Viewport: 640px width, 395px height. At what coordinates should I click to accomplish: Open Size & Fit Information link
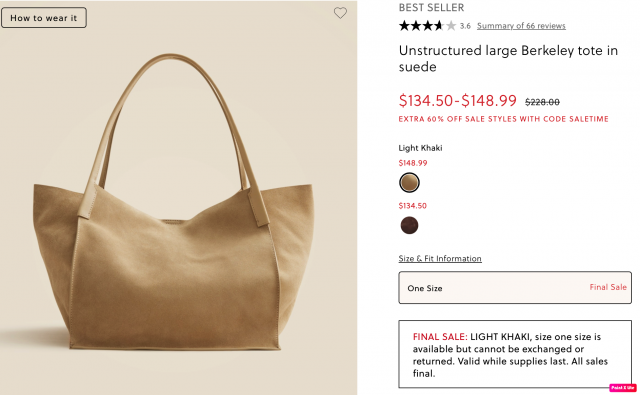click(x=440, y=258)
